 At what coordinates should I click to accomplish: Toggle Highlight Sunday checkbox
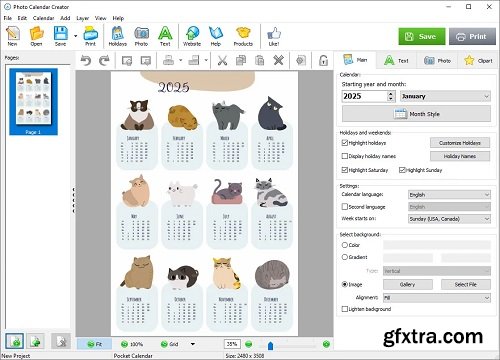tap(402, 170)
